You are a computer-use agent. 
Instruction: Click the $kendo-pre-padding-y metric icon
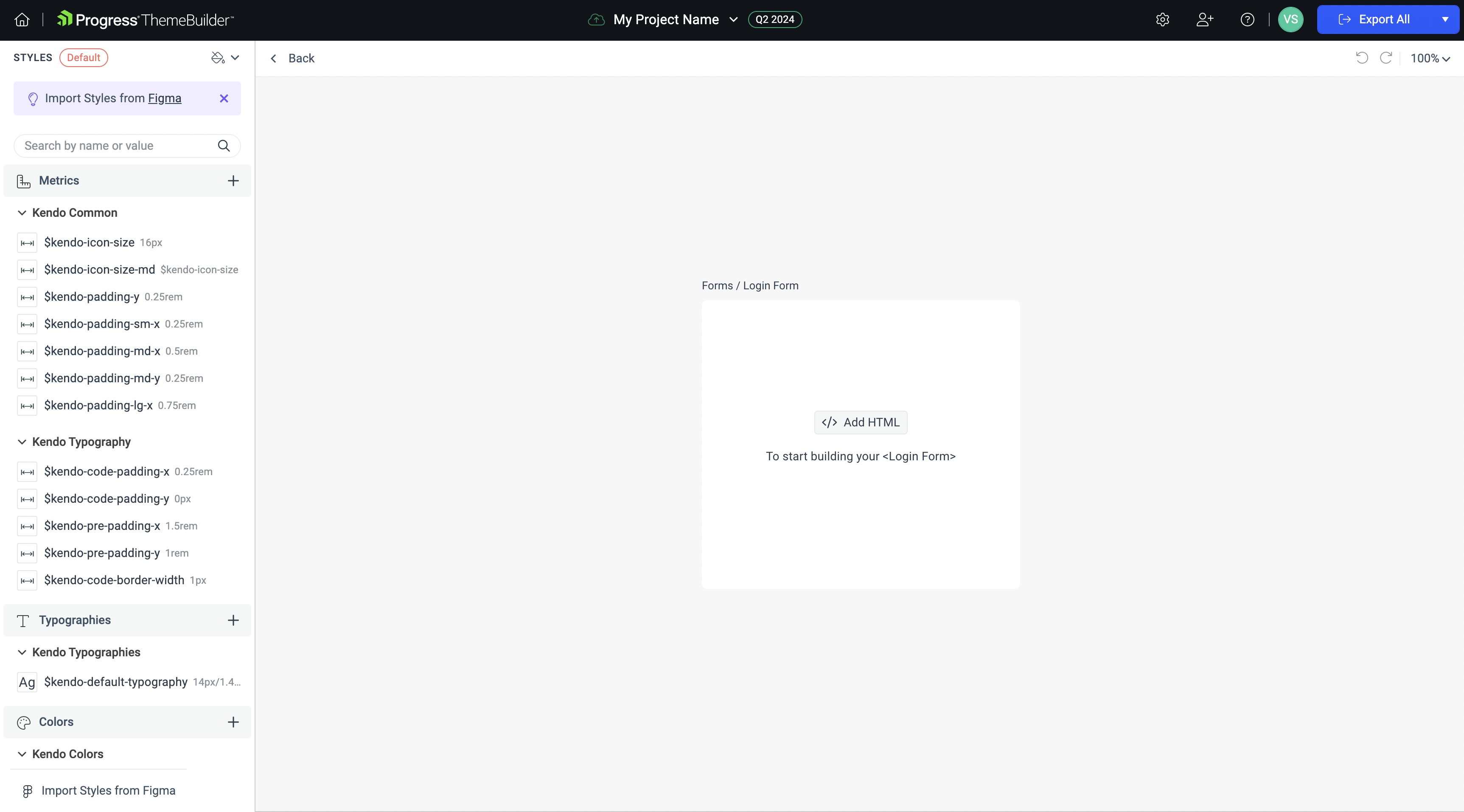click(x=27, y=554)
